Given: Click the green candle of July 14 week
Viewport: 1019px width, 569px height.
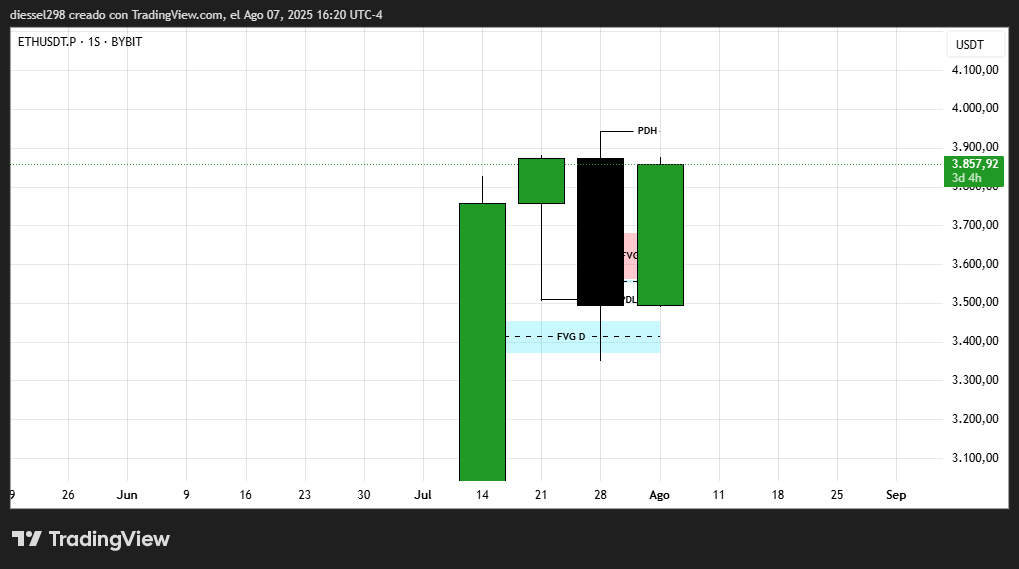Looking at the screenshot, I should click(482, 342).
